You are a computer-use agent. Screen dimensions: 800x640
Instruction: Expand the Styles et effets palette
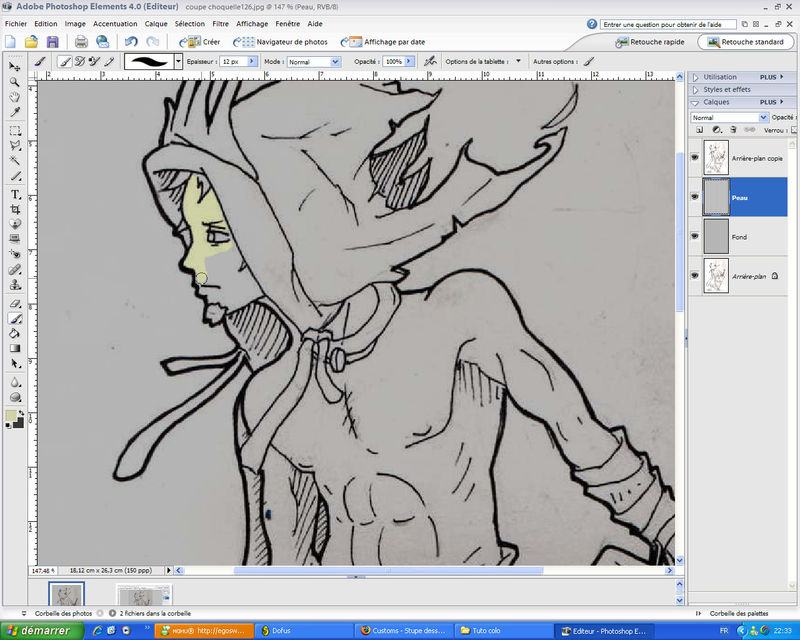point(695,90)
